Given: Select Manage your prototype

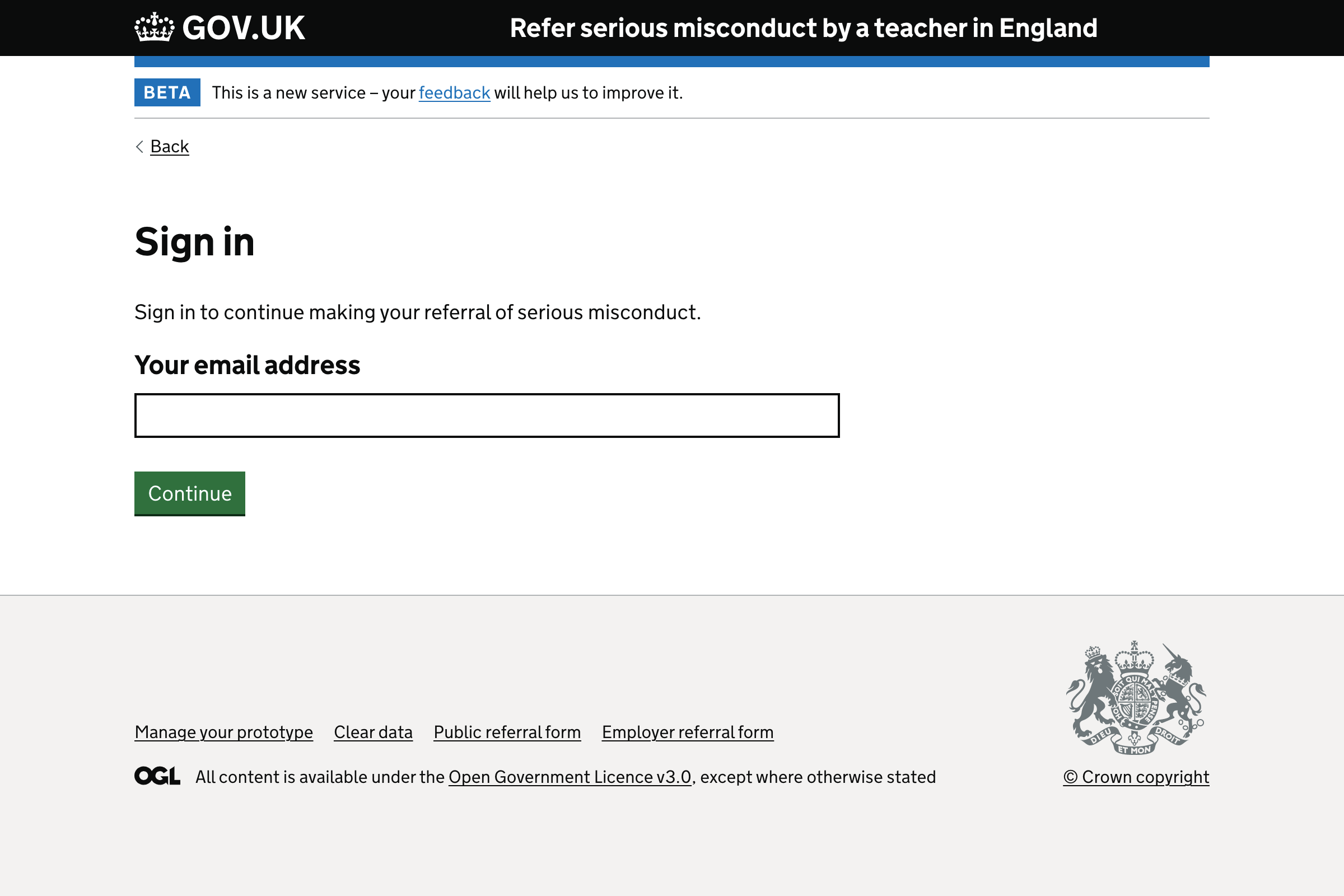Looking at the screenshot, I should click(x=223, y=732).
